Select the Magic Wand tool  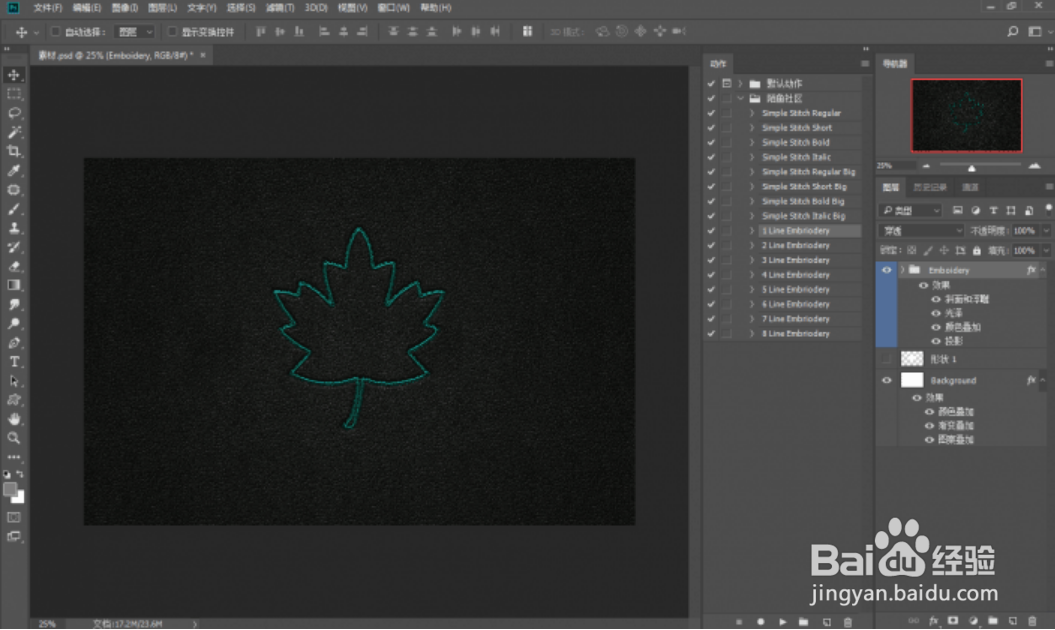[x=14, y=131]
